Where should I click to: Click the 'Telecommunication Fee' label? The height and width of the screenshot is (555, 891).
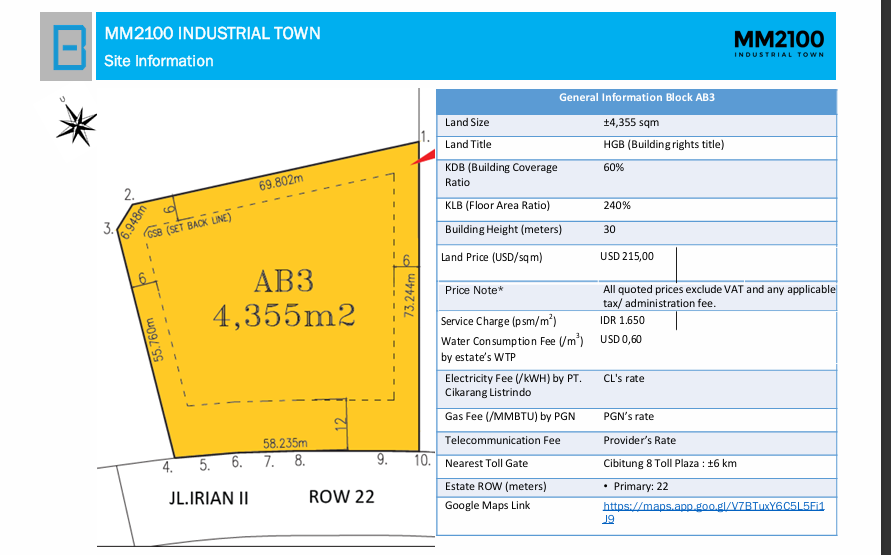pyautogui.click(x=502, y=440)
